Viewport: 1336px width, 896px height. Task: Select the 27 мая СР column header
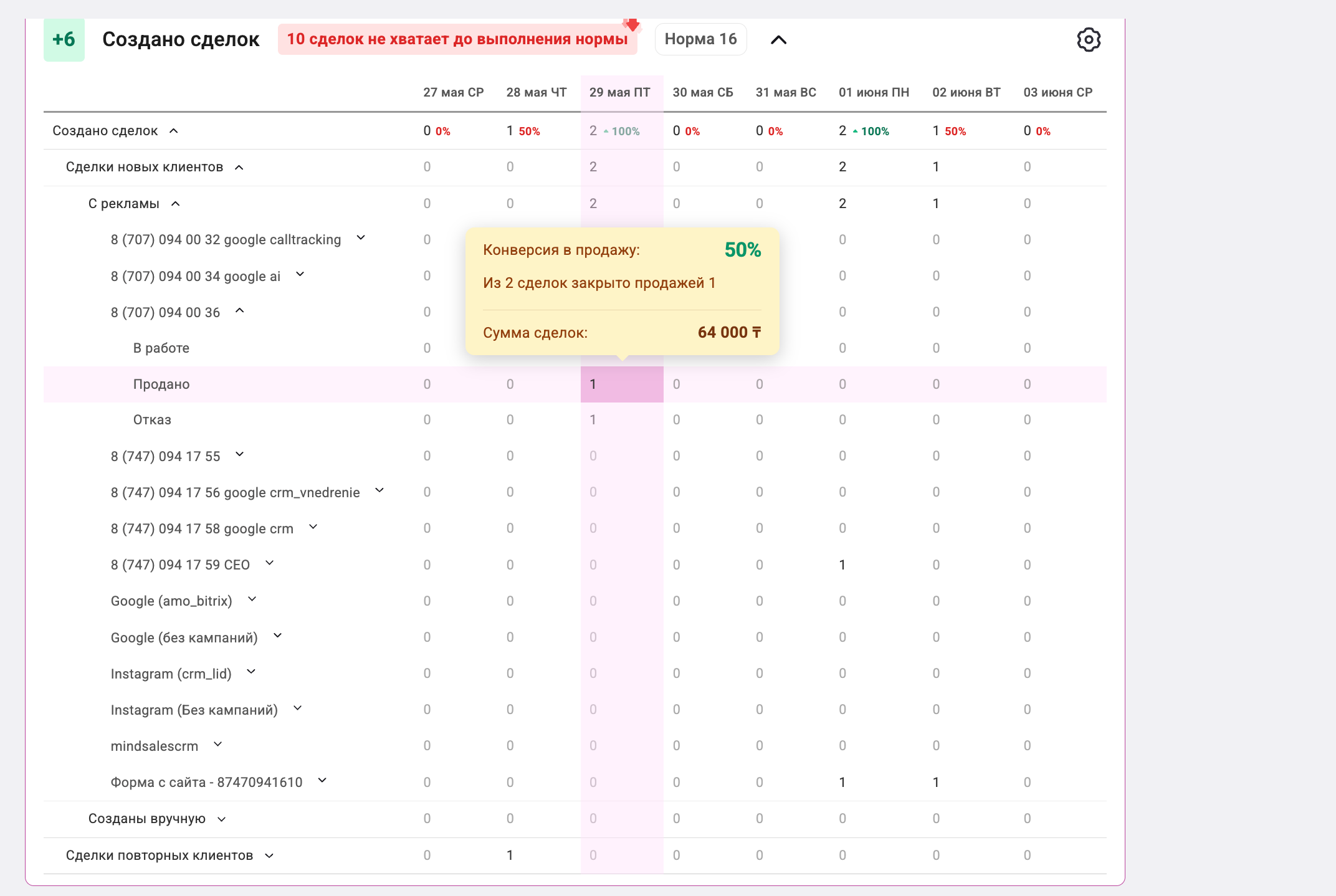(454, 92)
